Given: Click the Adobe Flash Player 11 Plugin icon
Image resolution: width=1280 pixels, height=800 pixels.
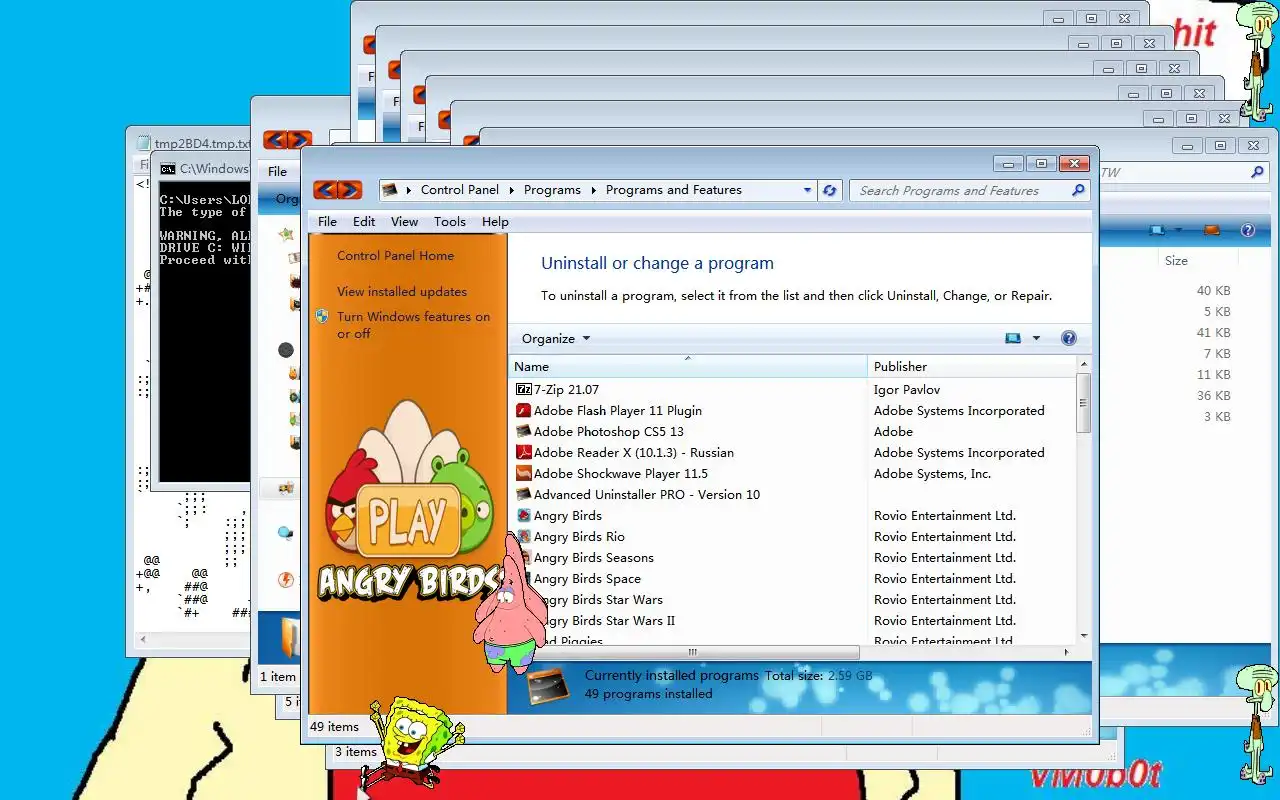Looking at the screenshot, I should 523,410.
